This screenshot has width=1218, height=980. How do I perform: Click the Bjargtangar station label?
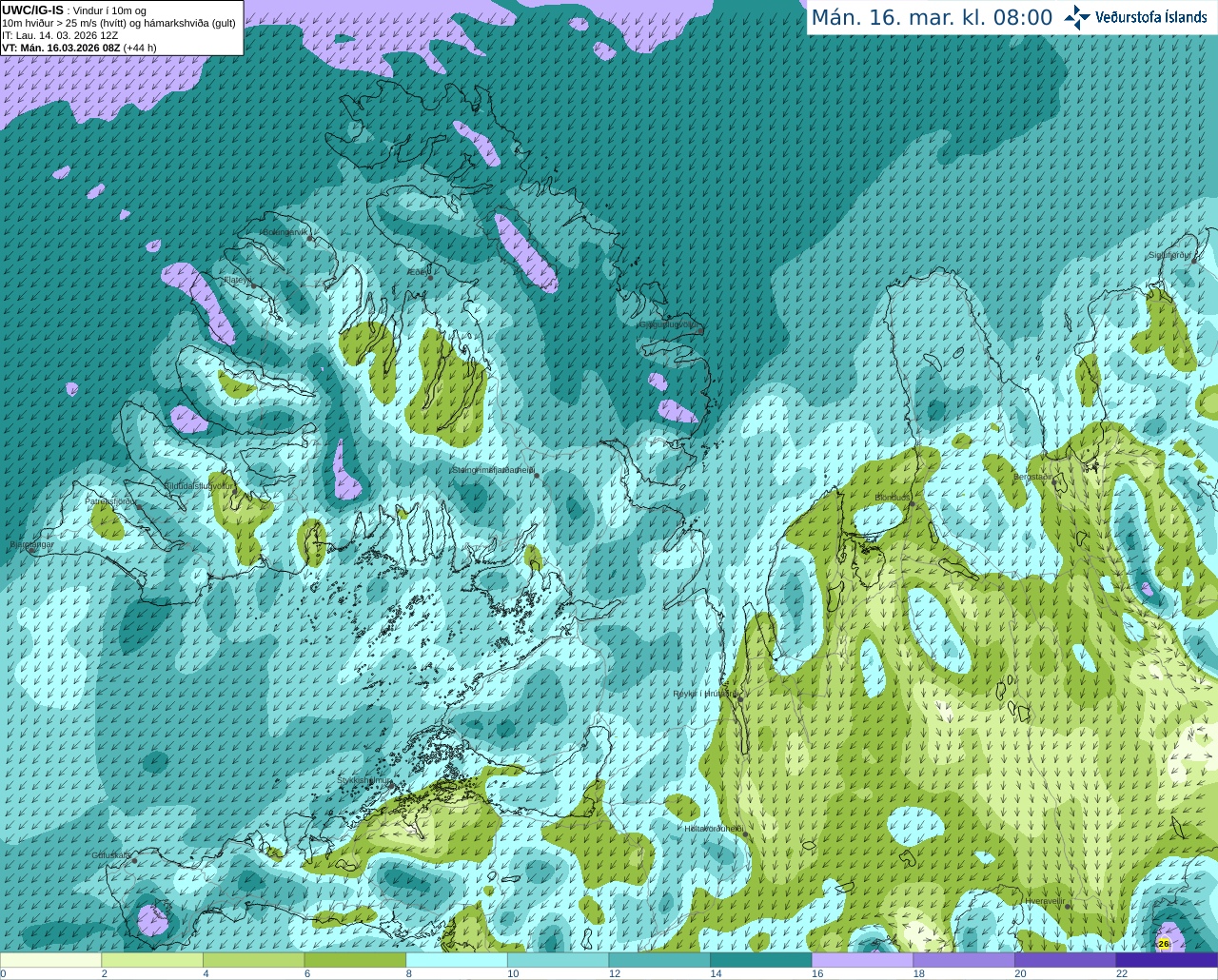pyautogui.click(x=31, y=544)
